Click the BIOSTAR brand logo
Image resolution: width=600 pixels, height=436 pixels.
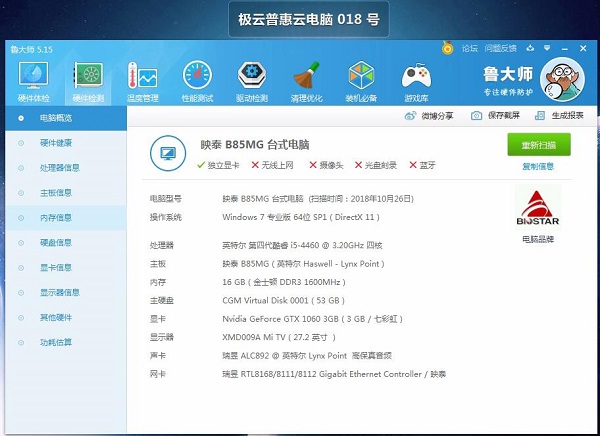coord(538,207)
